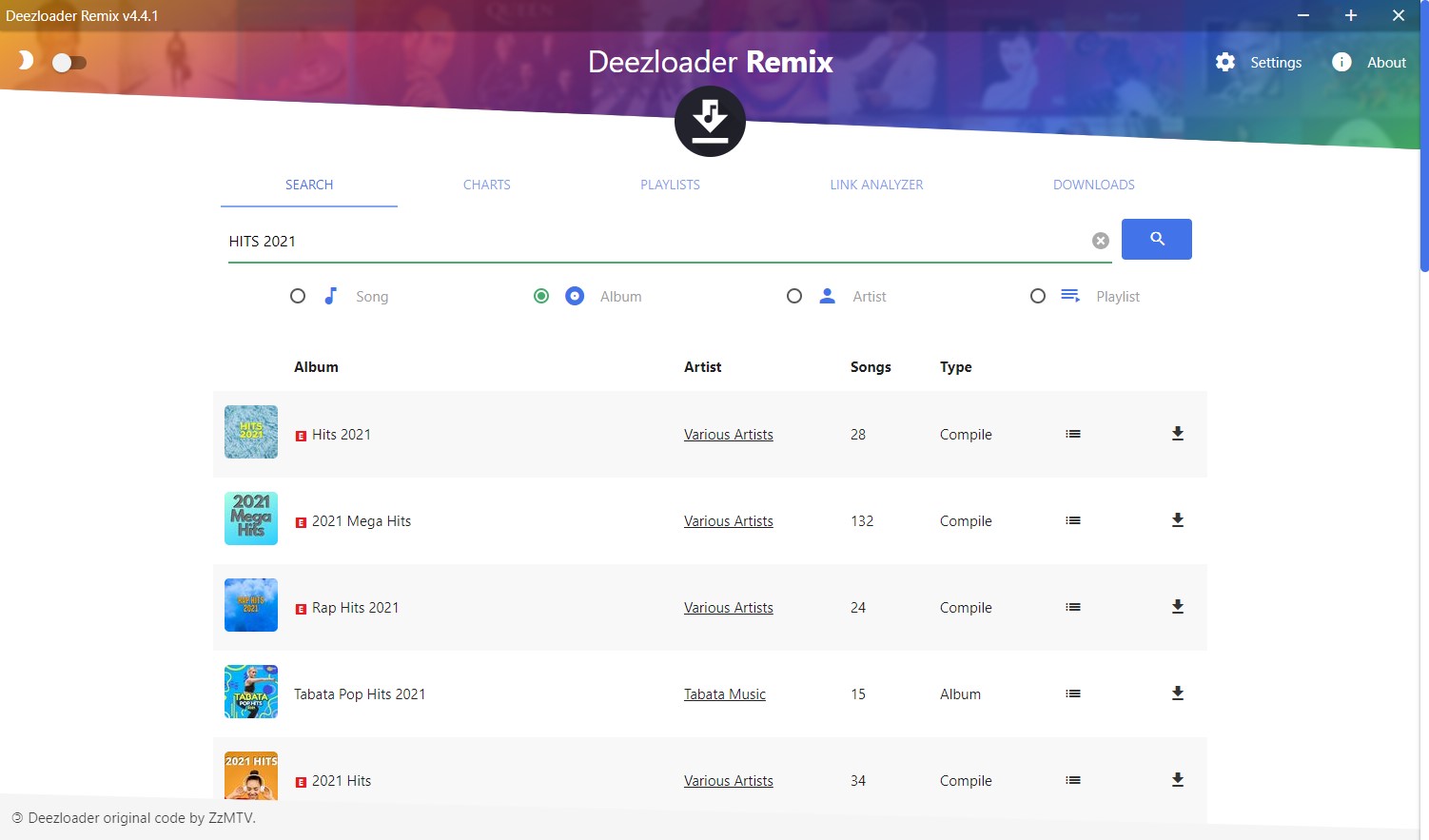
Task: Click the 2021 Mega Hits title
Action: (362, 521)
